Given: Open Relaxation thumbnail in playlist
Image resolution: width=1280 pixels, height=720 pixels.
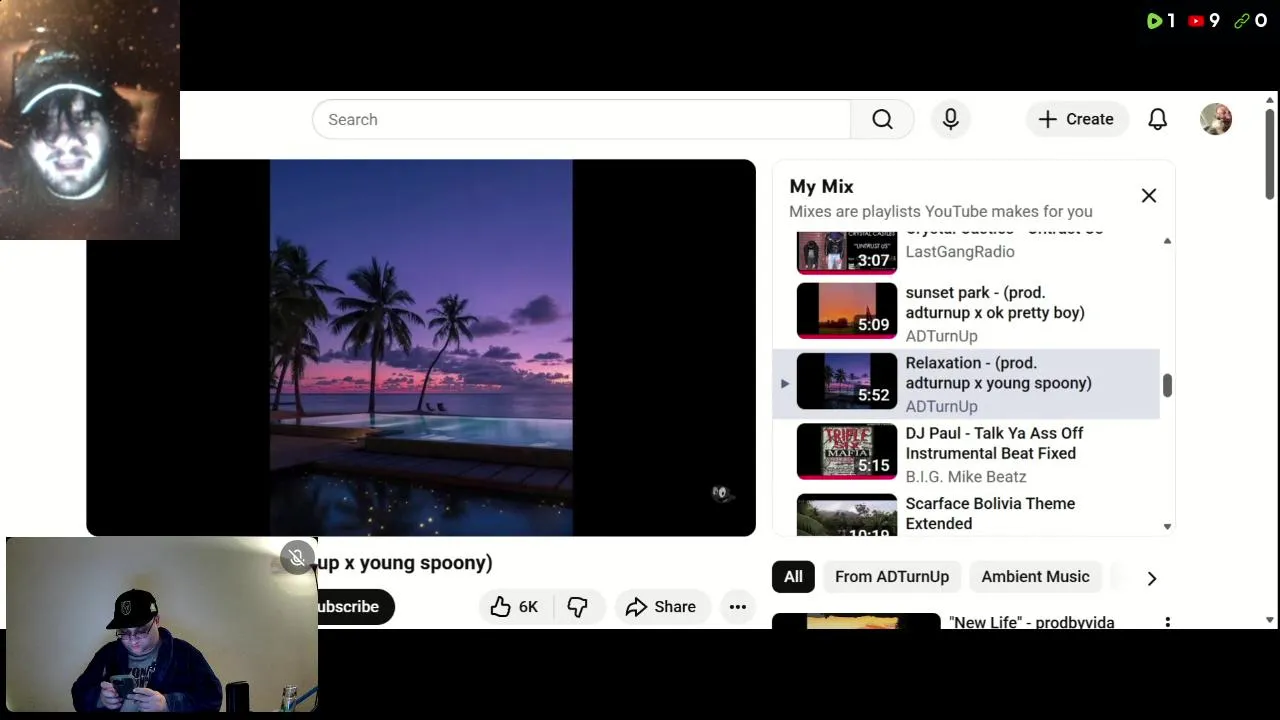Looking at the screenshot, I should coord(847,381).
